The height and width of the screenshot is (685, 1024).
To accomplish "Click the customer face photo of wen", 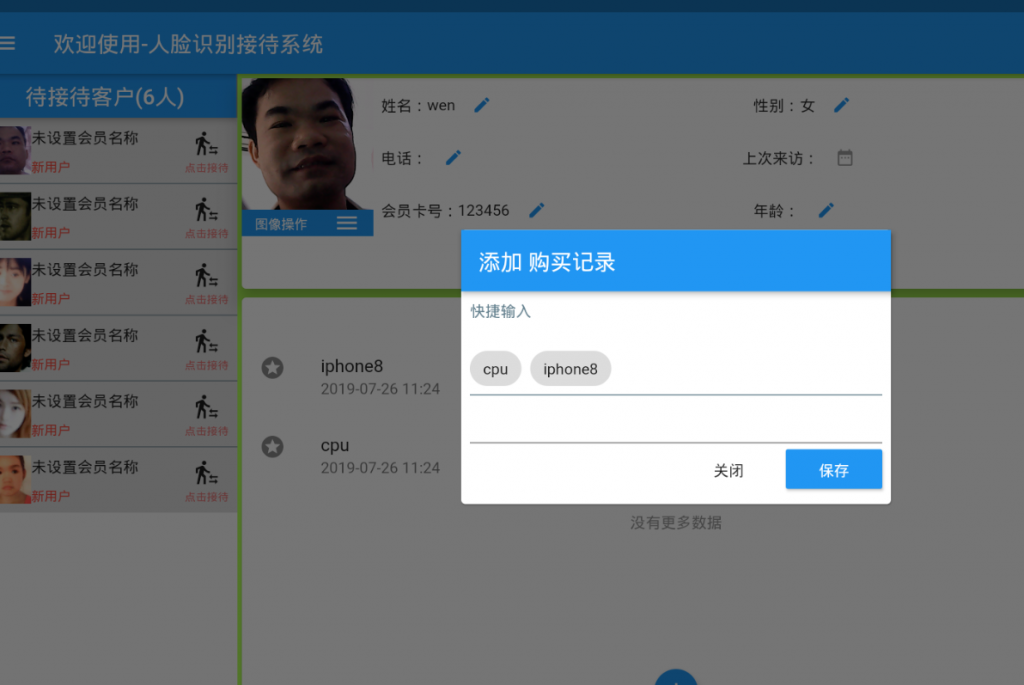I will pyautogui.click(x=298, y=140).
